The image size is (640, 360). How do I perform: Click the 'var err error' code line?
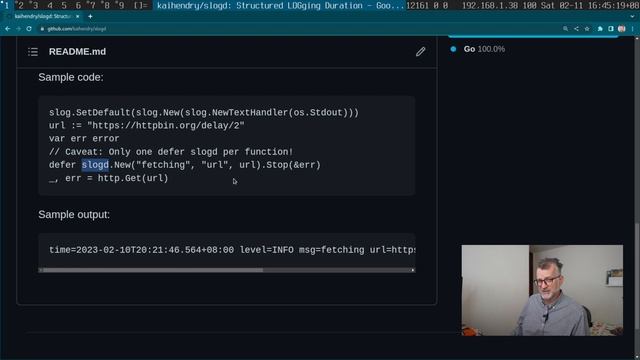point(84,139)
